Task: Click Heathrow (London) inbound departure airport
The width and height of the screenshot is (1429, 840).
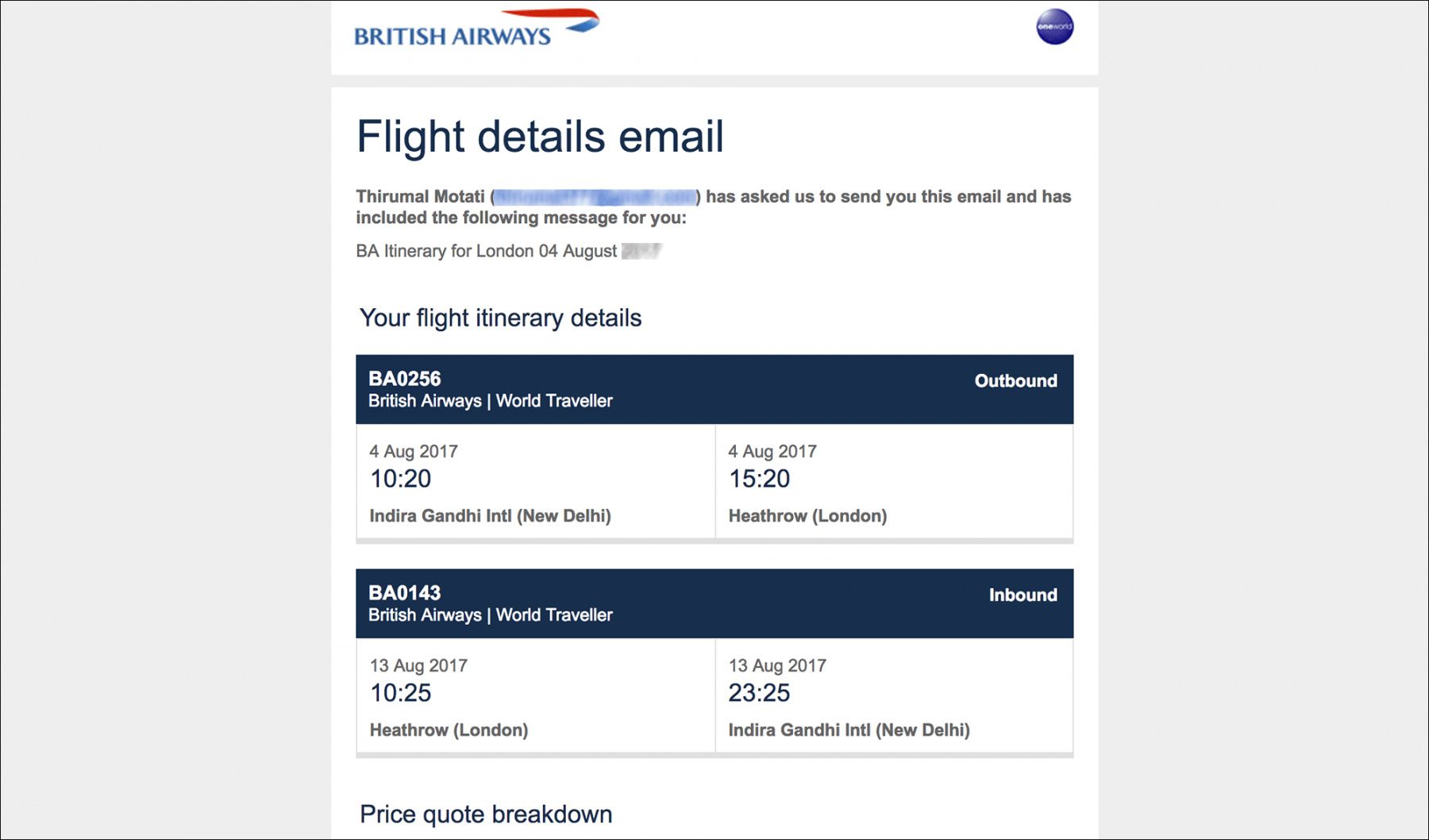Action: (449, 730)
